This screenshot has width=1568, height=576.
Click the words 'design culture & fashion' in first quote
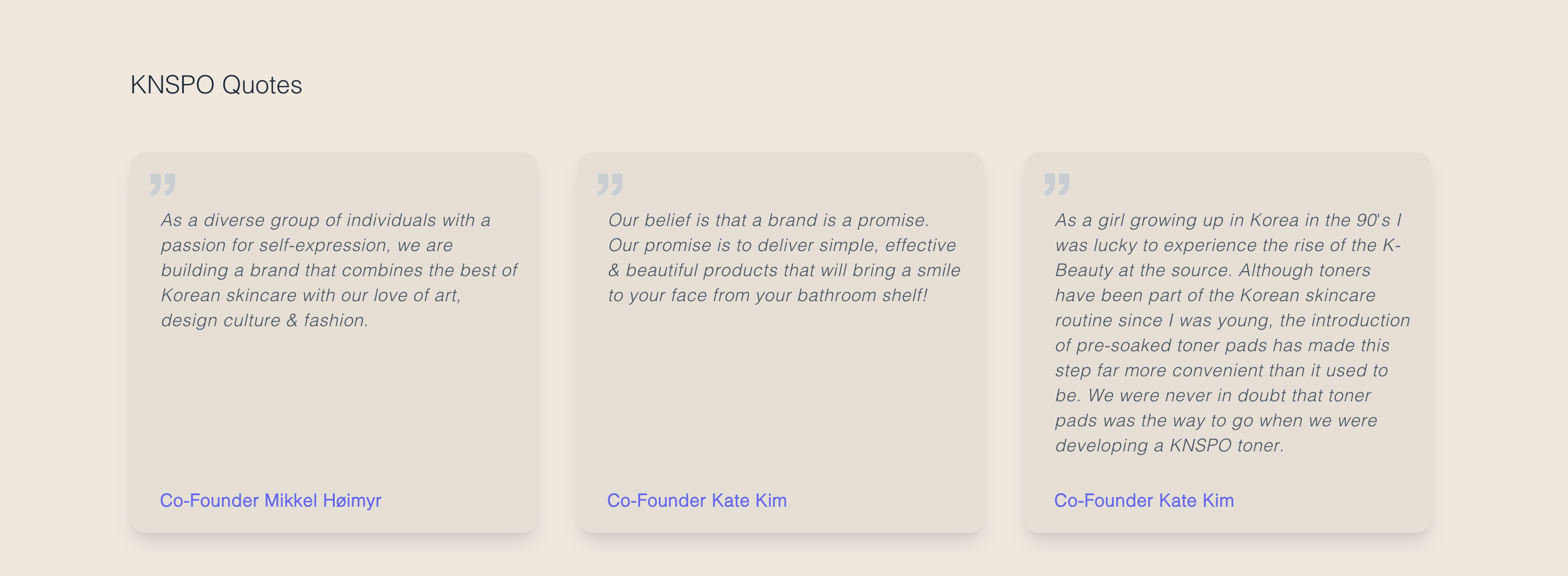click(x=264, y=321)
